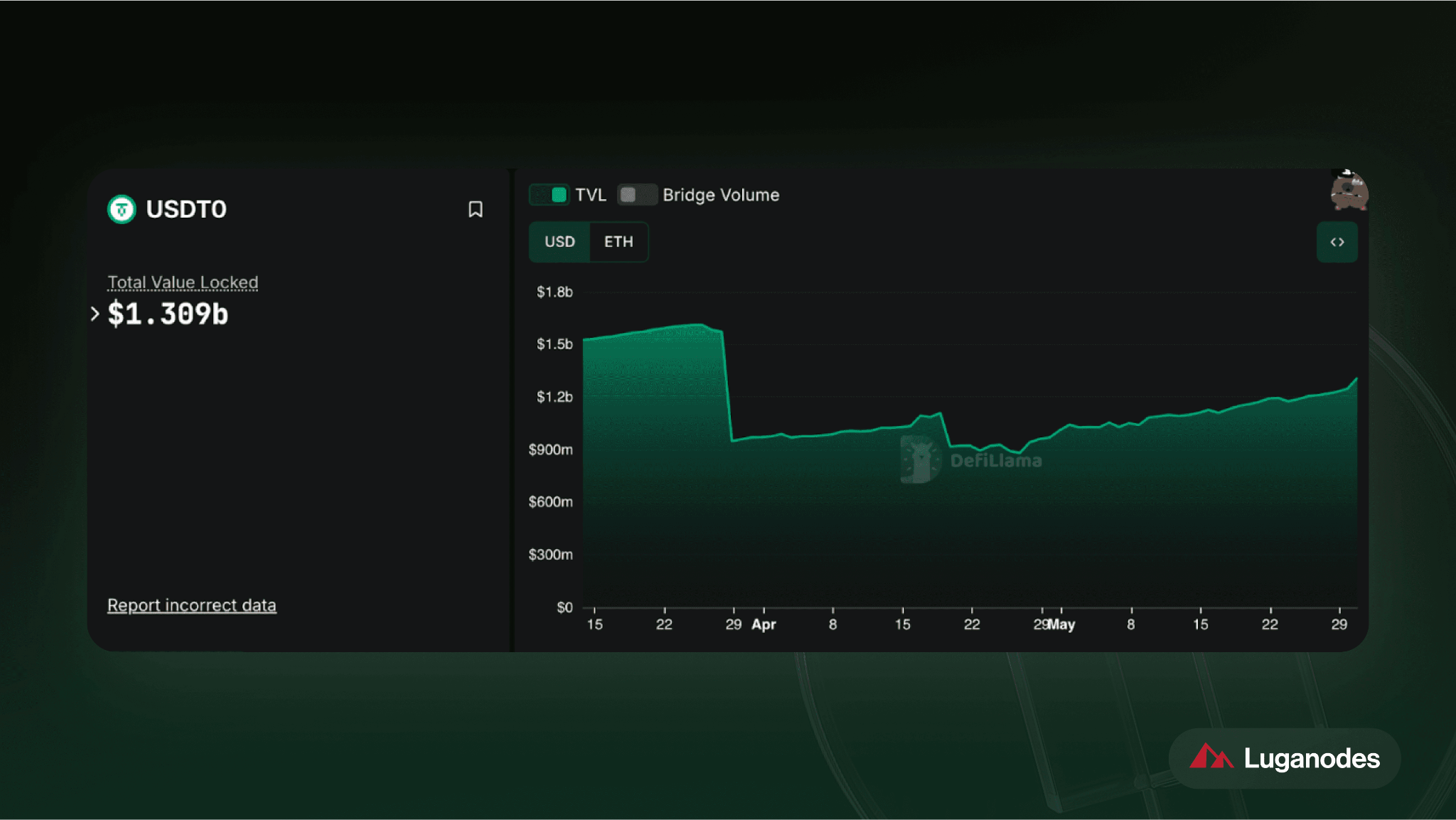Click the Total Value Locked label

coord(183,282)
